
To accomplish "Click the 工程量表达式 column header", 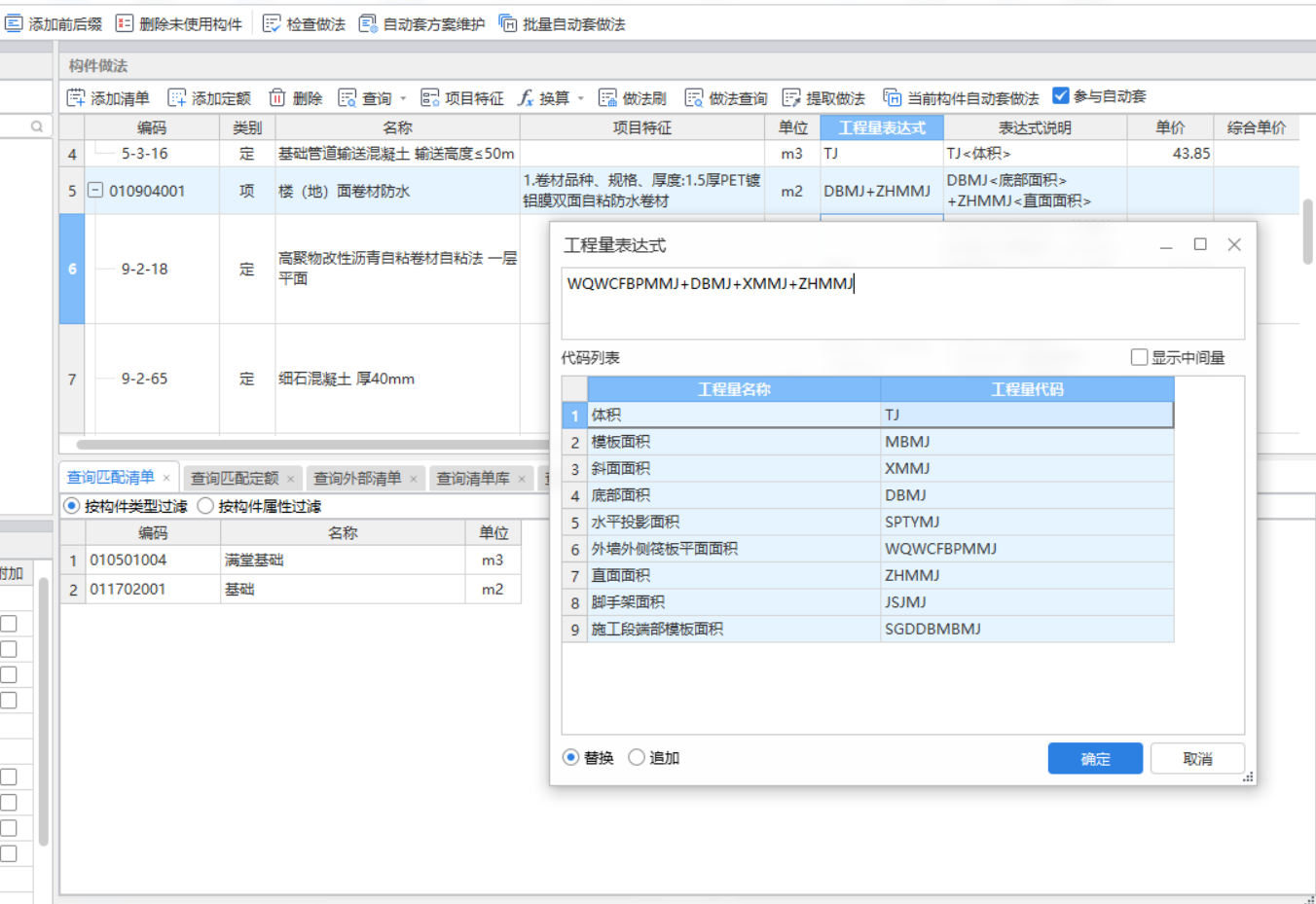I will pyautogui.click(x=882, y=127).
